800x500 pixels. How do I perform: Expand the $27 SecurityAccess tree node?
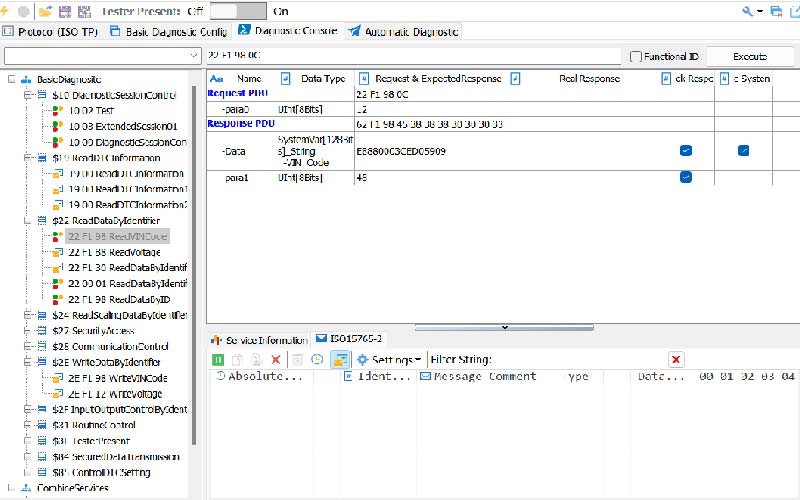[26, 331]
